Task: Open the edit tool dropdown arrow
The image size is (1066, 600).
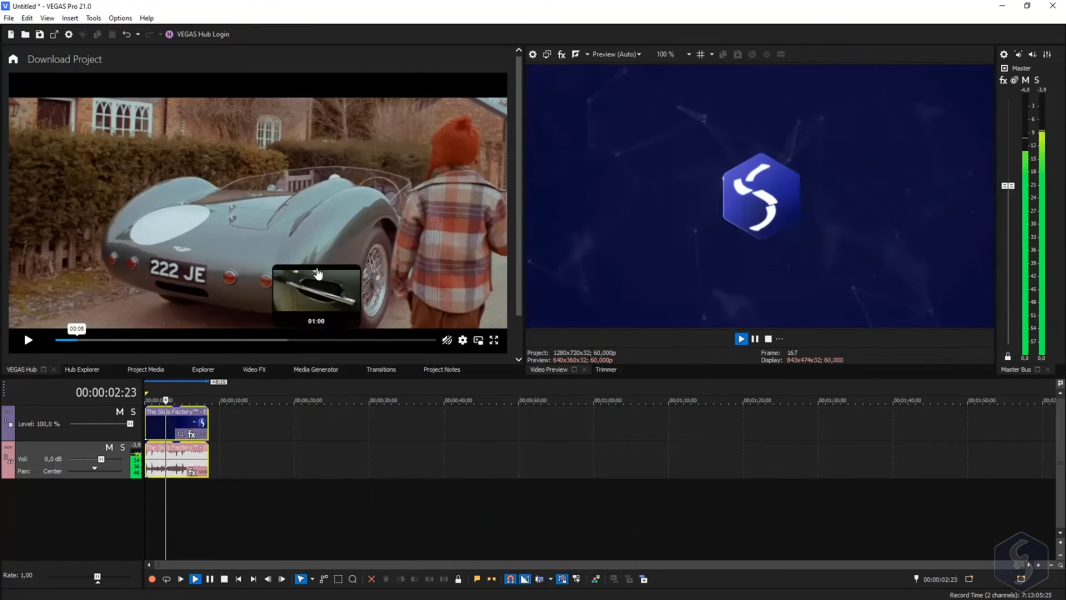Action: tap(312, 580)
